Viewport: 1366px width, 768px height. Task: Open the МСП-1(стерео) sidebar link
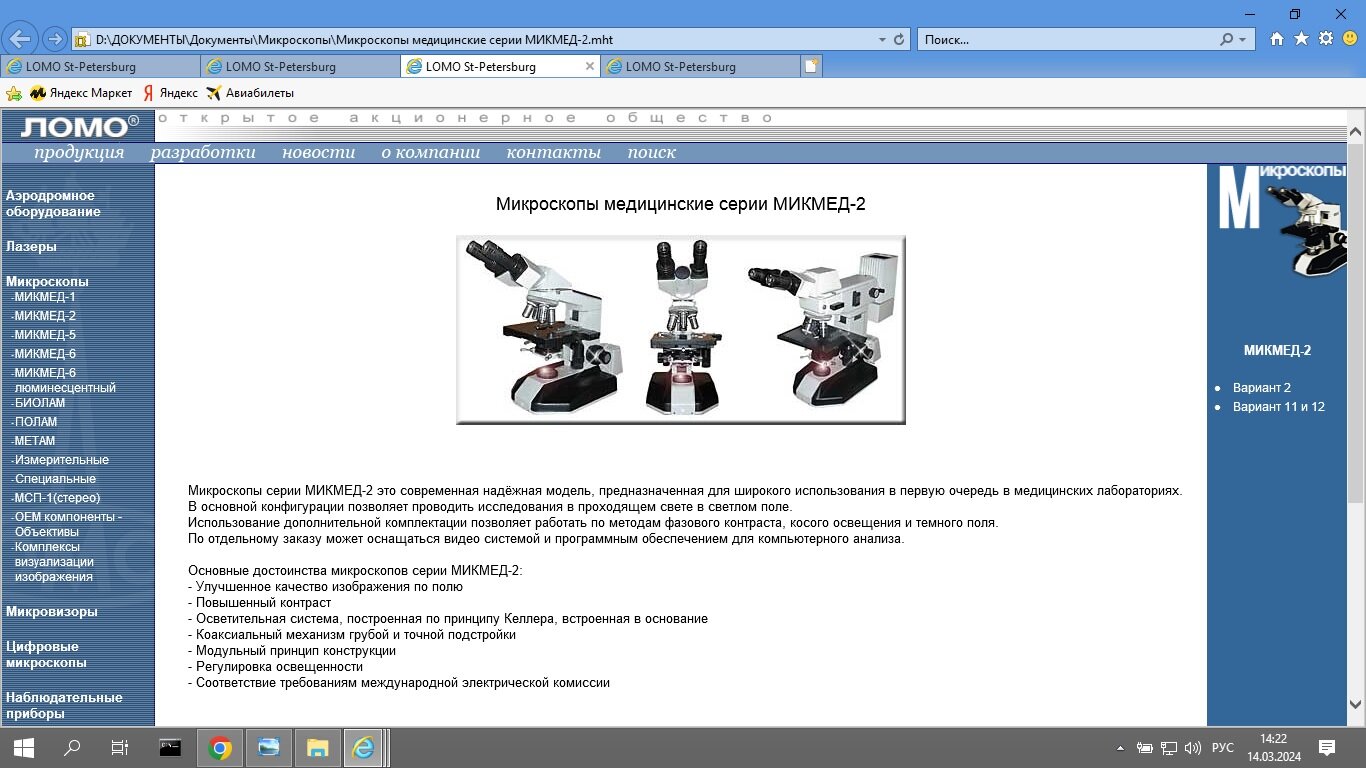pos(56,498)
